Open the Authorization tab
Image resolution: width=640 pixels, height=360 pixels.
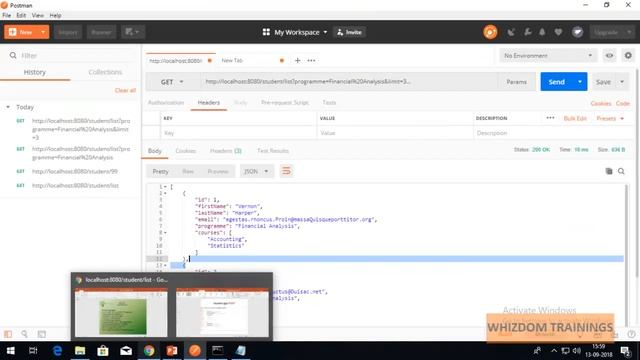[166, 102]
